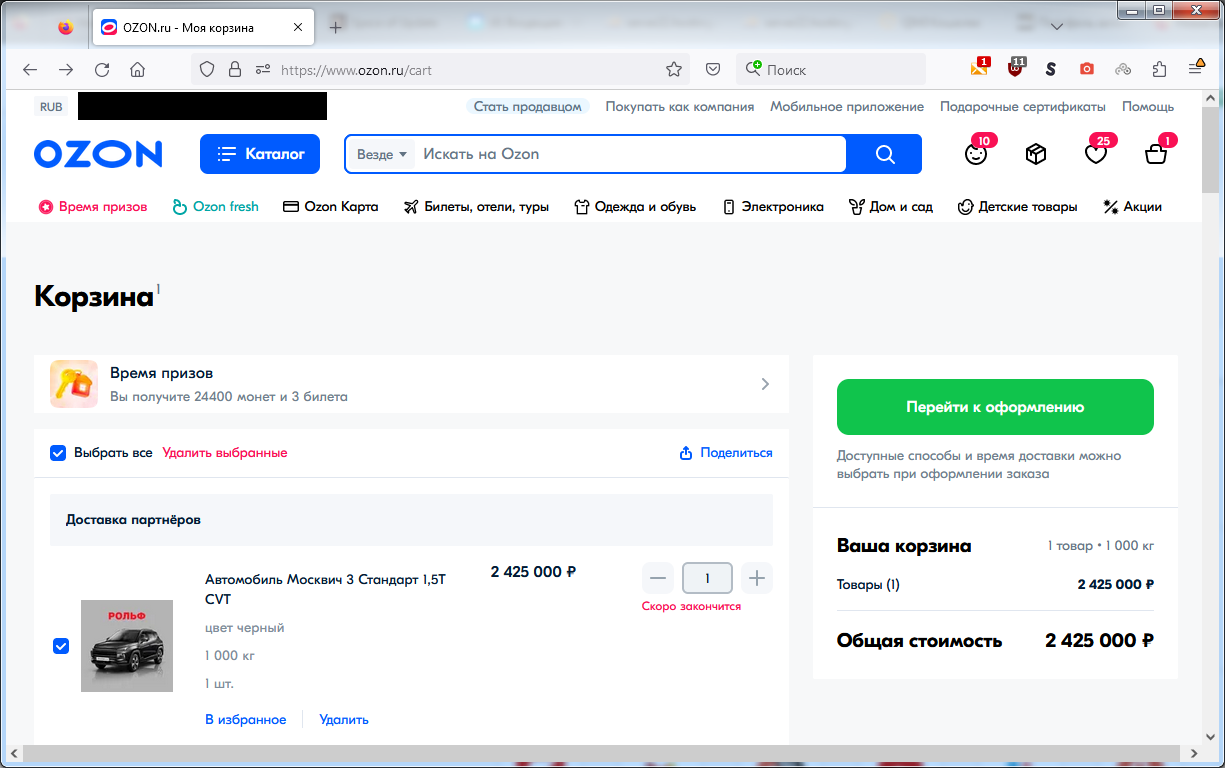
Task: Click the quantity field showing 1
Action: pyautogui.click(x=707, y=578)
